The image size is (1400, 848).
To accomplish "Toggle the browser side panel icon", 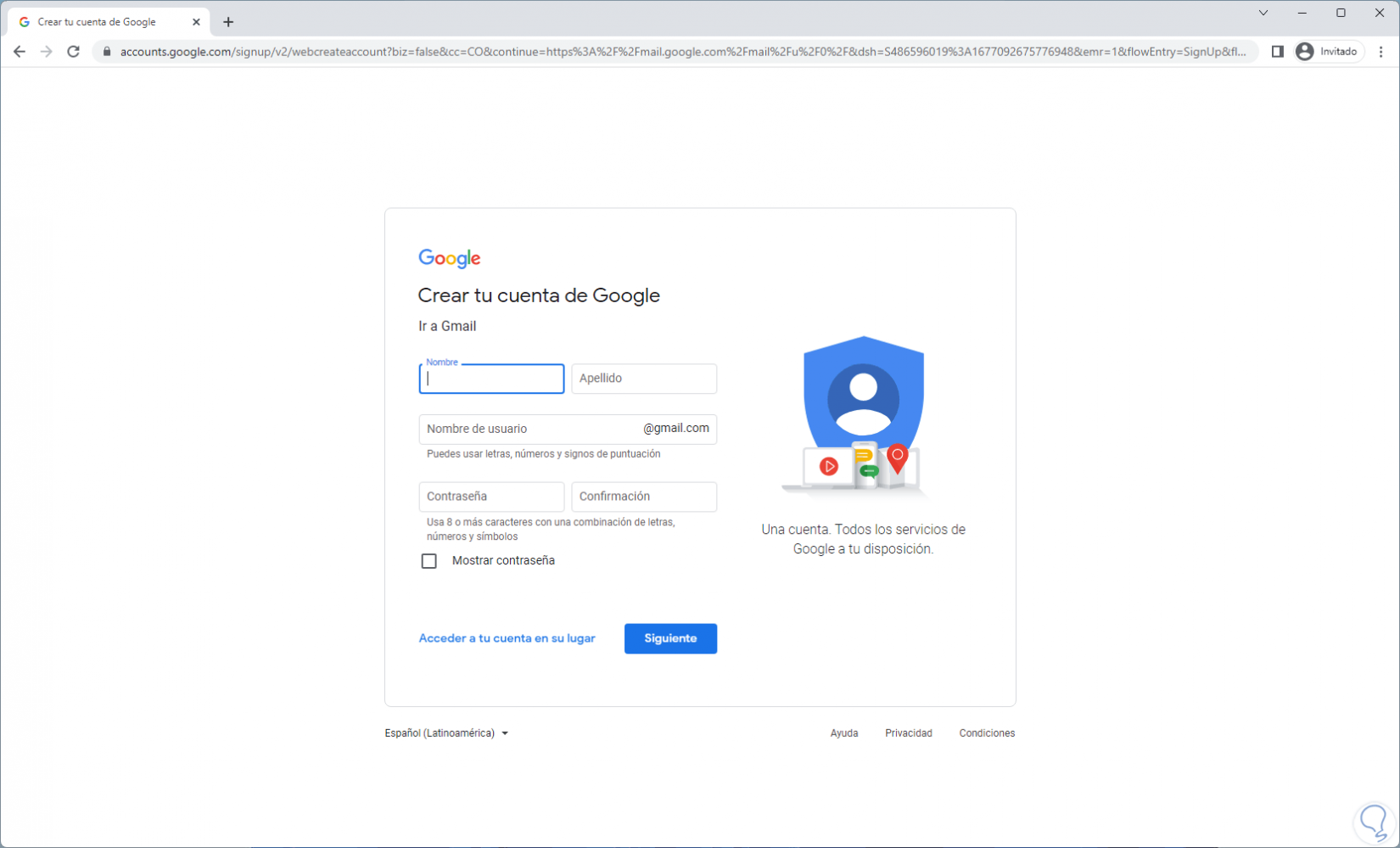I will tap(1277, 52).
